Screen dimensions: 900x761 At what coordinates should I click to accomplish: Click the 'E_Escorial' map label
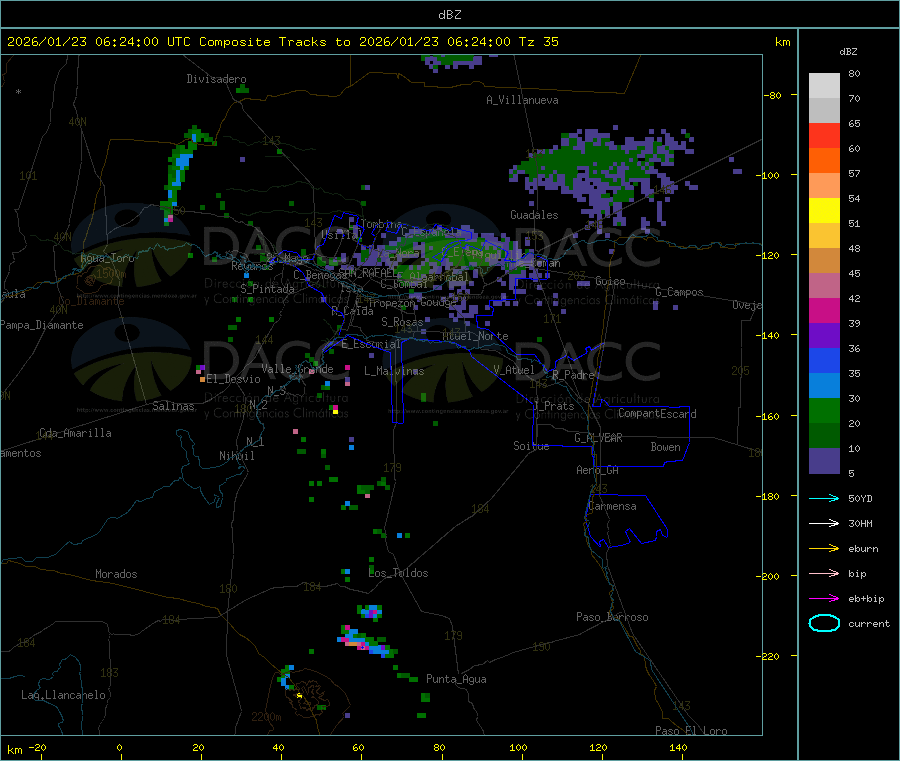[371, 344]
